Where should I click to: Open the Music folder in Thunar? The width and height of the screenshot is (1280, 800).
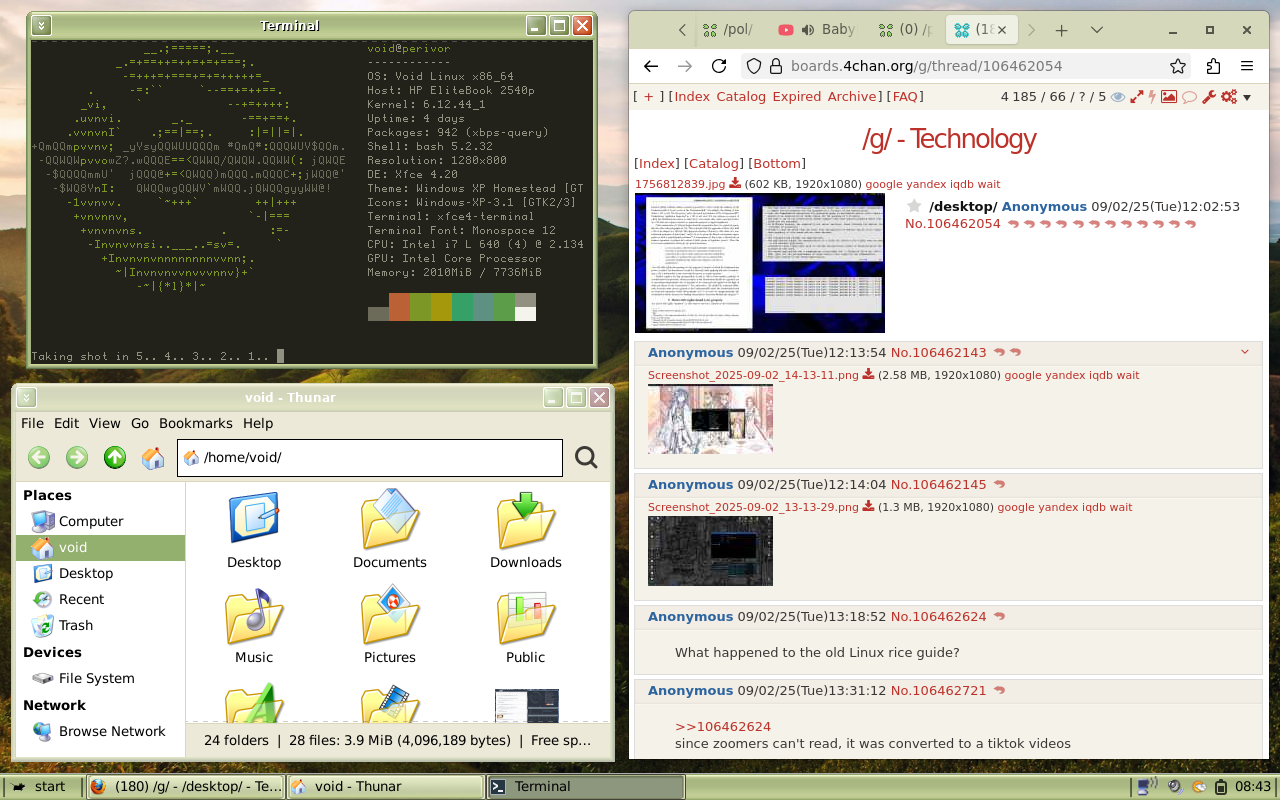254,615
